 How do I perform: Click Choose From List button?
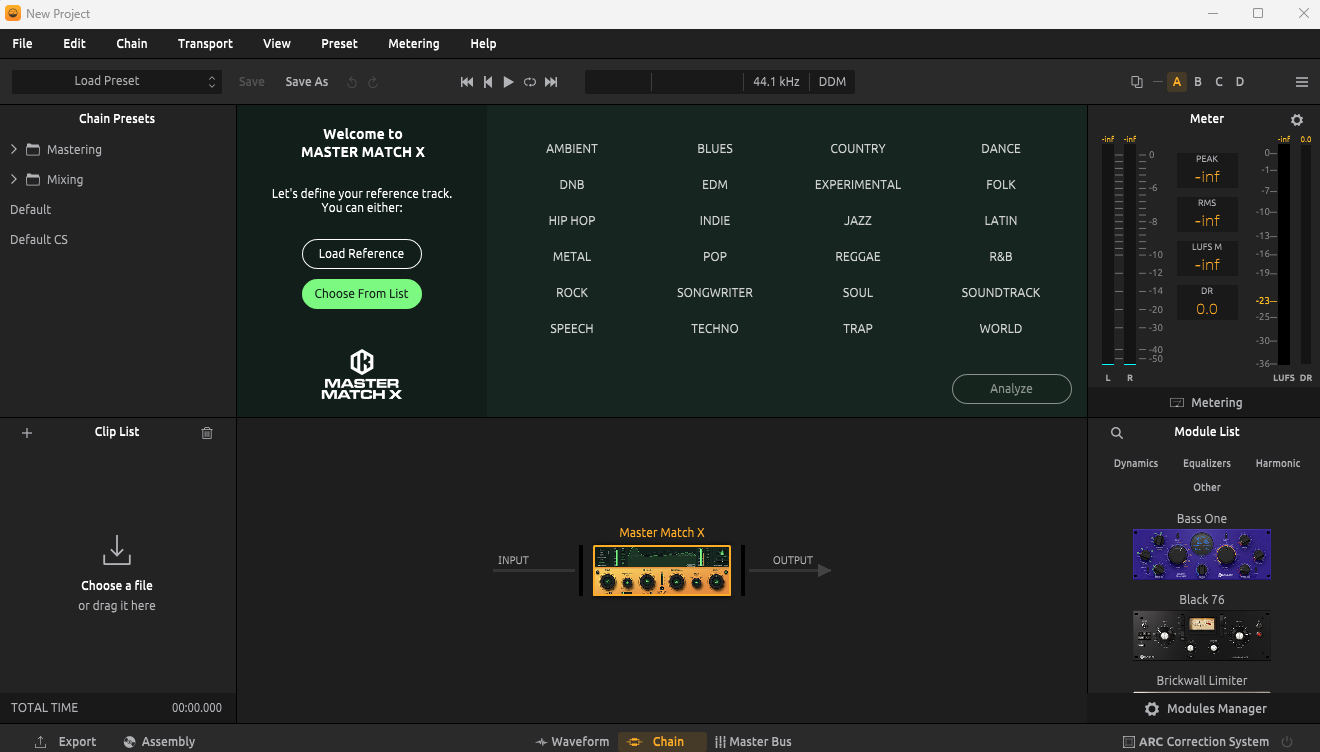(x=362, y=294)
